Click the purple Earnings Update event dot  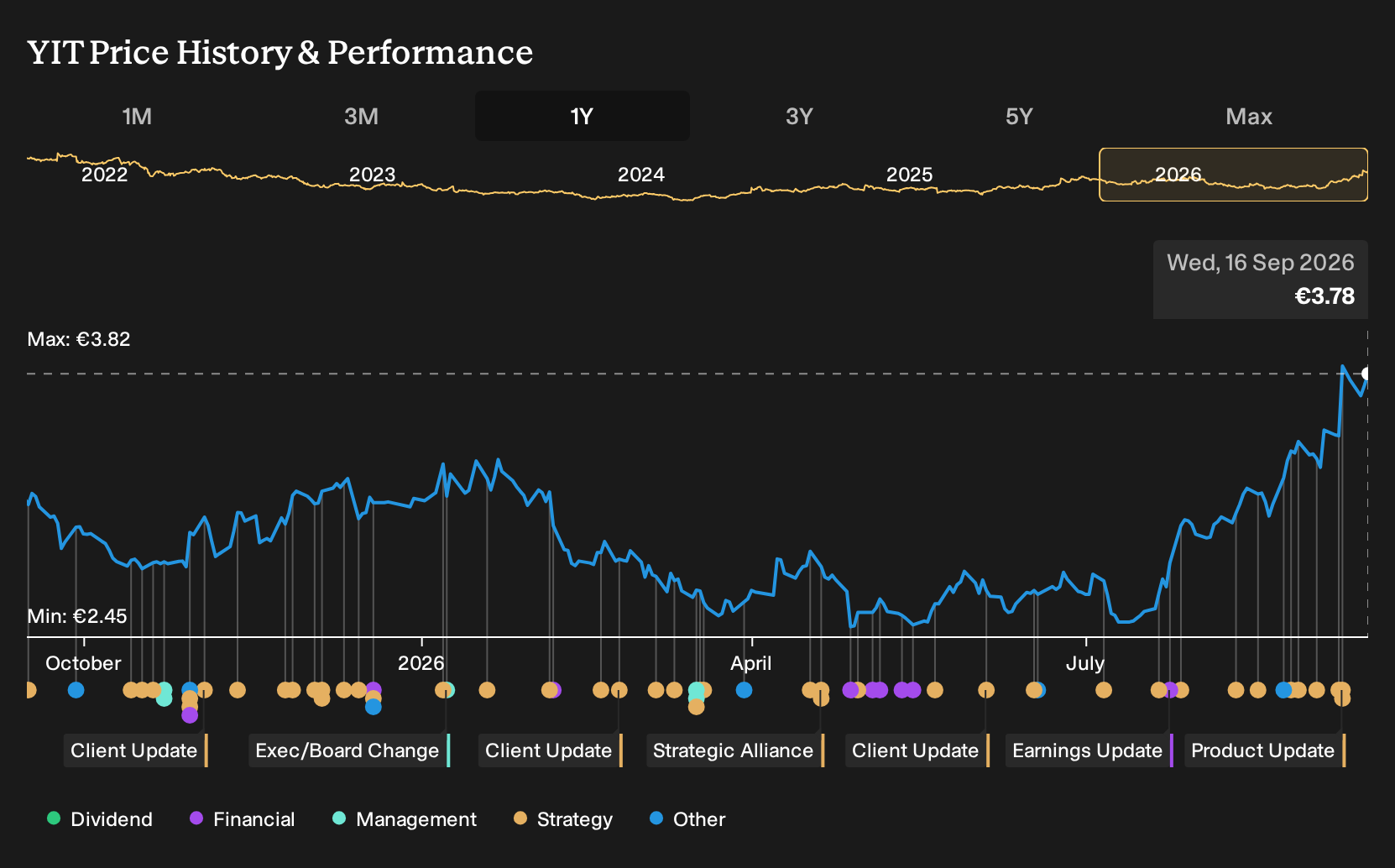[x=1172, y=690]
